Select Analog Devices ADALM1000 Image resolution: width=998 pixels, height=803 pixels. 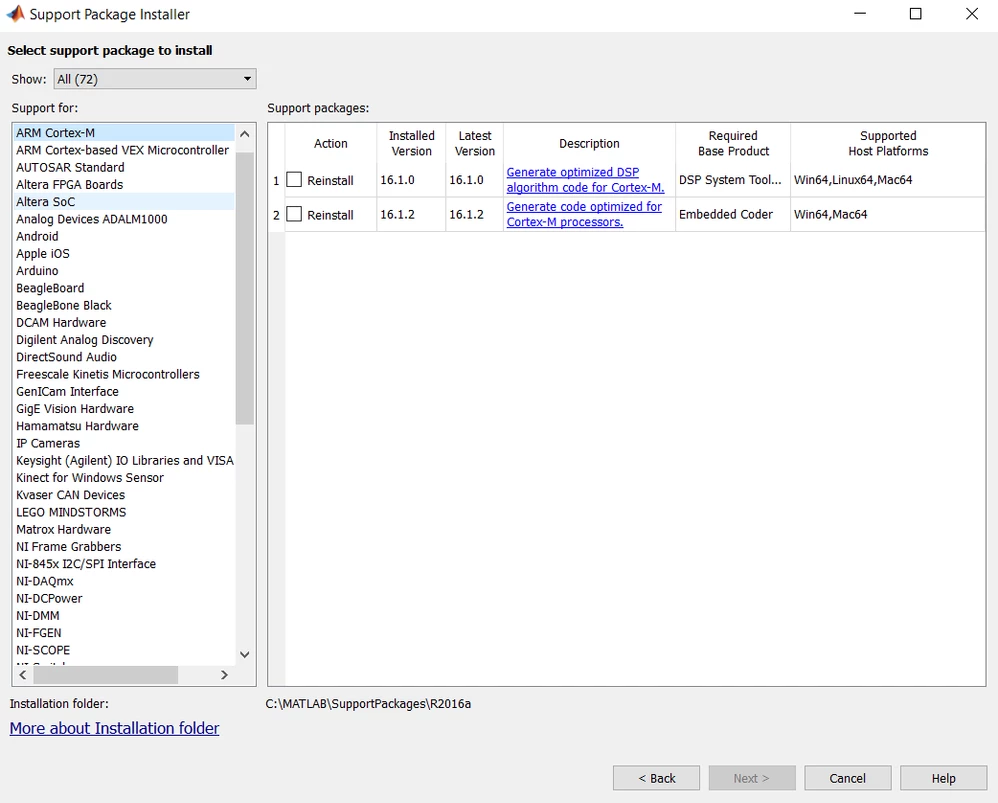tap(124, 219)
